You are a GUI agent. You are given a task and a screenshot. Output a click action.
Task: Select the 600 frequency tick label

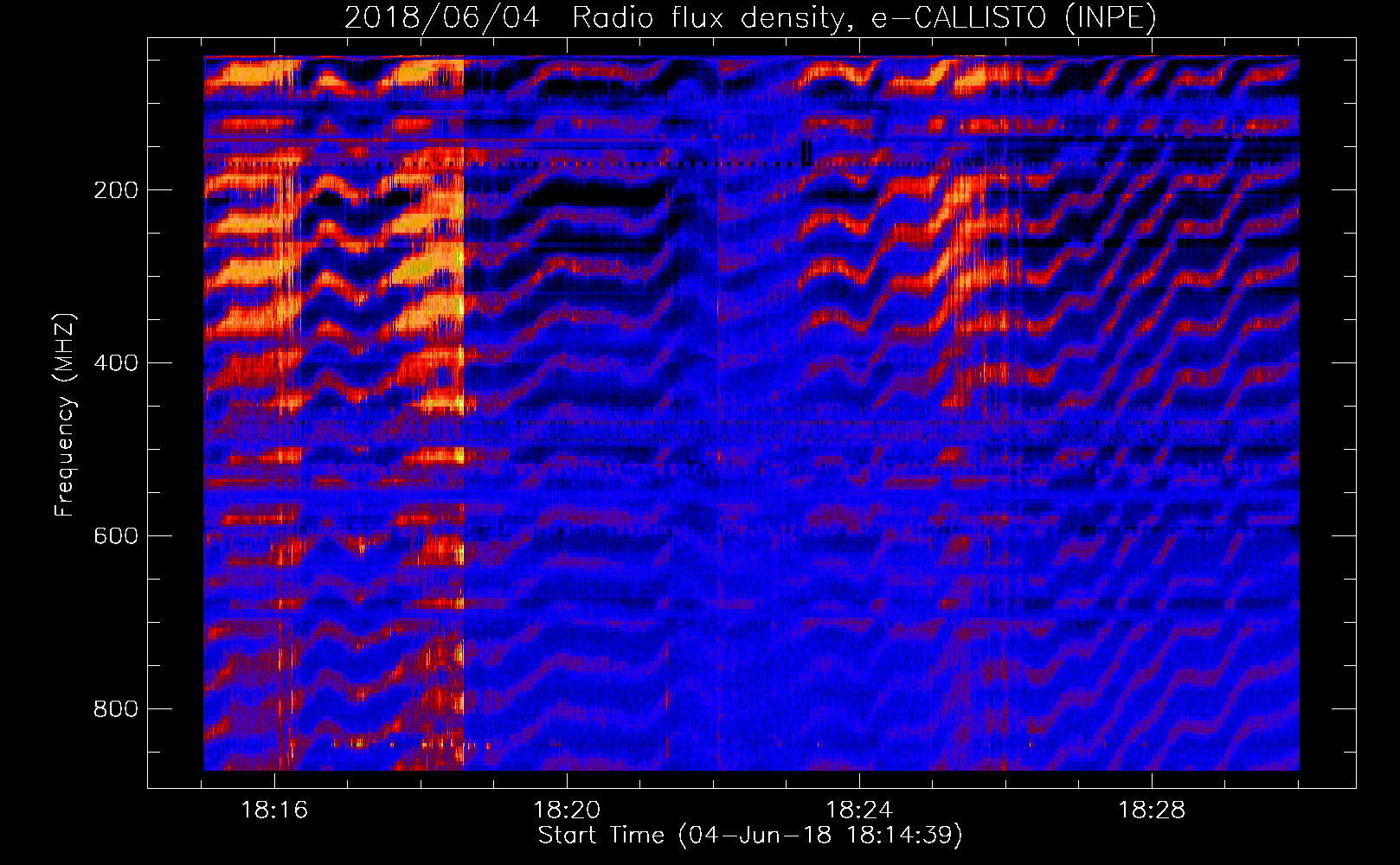pos(116,536)
